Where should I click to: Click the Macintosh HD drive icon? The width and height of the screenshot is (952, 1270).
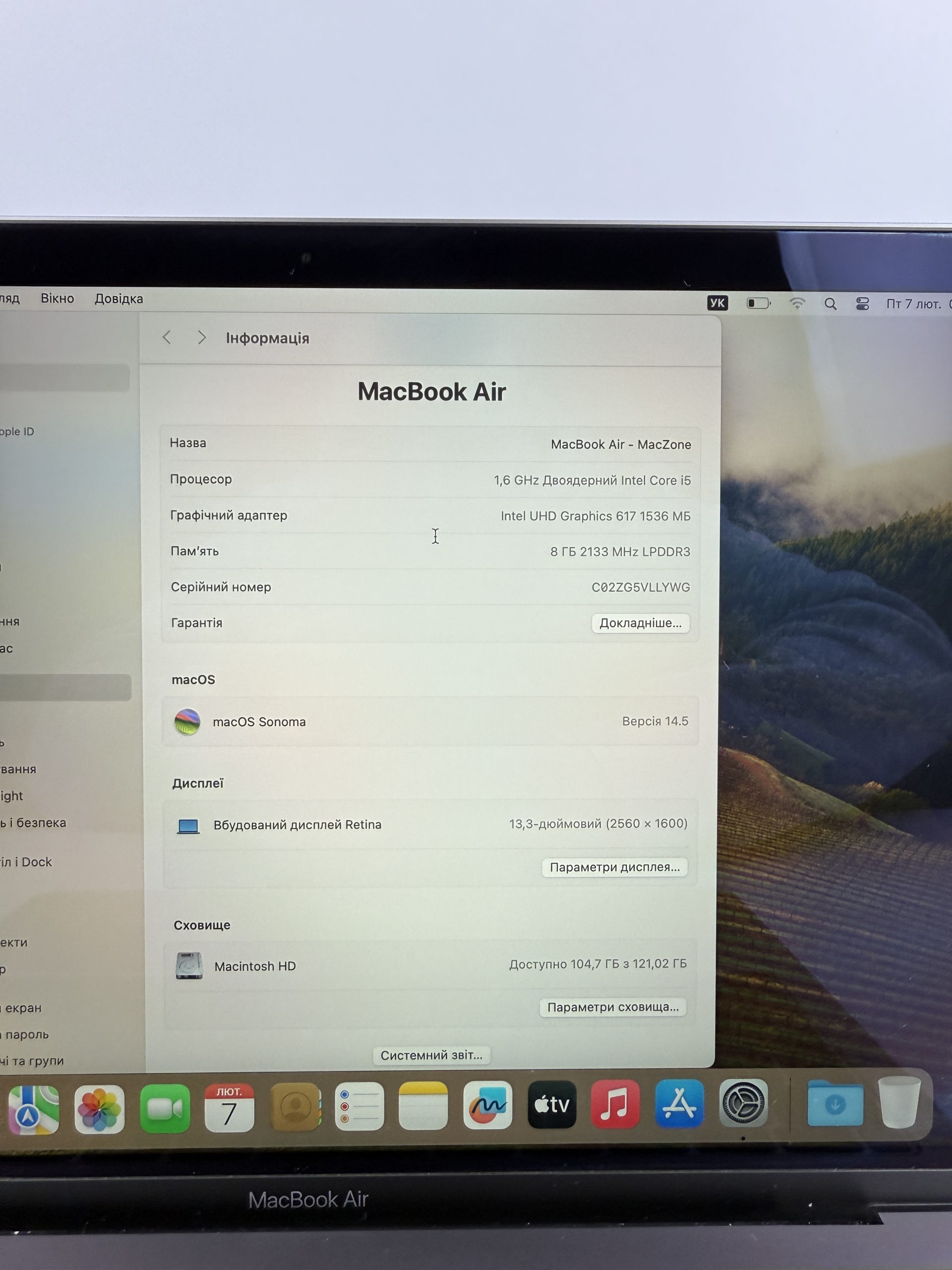coord(189,966)
